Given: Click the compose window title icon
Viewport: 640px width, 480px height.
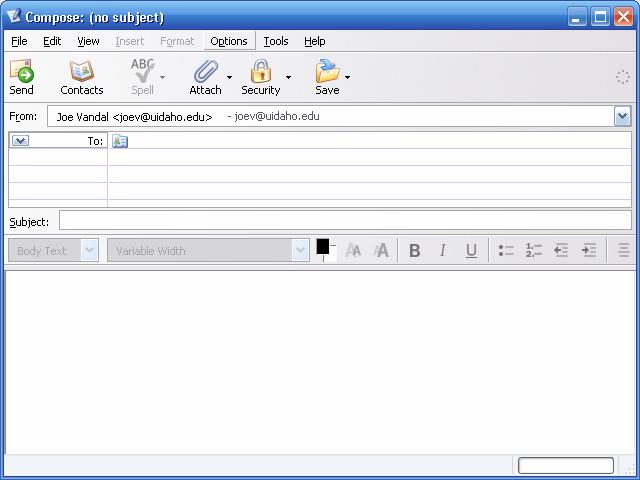Looking at the screenshot, I should point(14,16).
